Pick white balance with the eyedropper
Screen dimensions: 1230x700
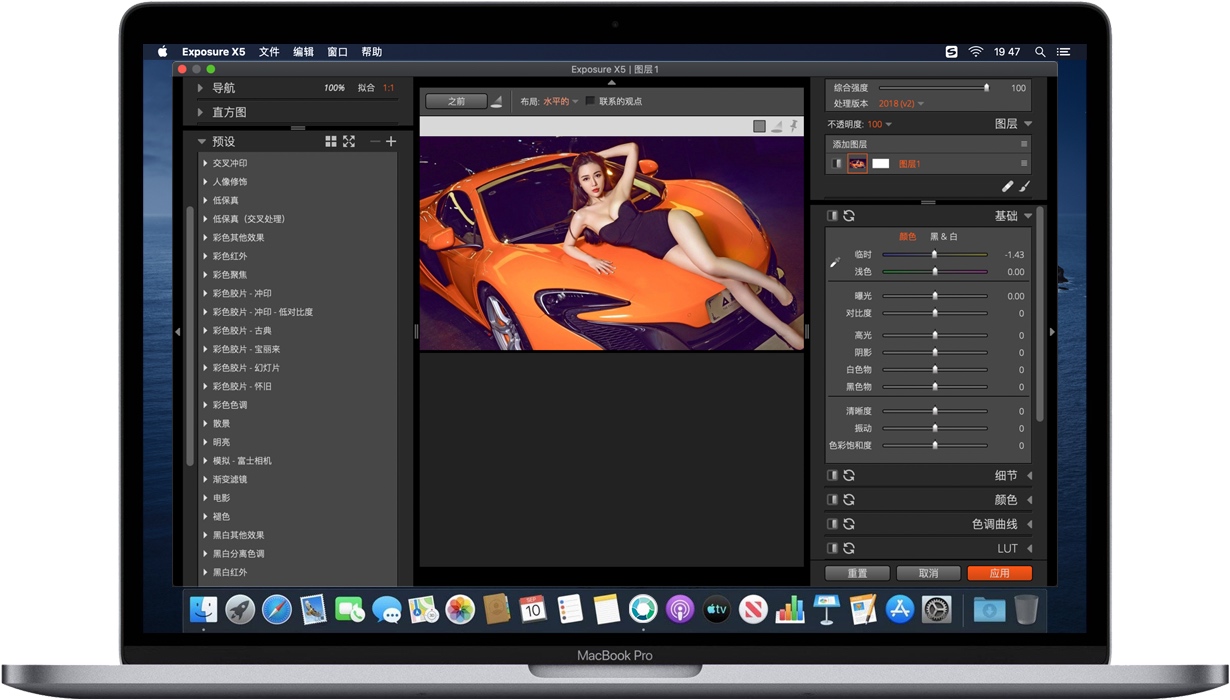836,263
